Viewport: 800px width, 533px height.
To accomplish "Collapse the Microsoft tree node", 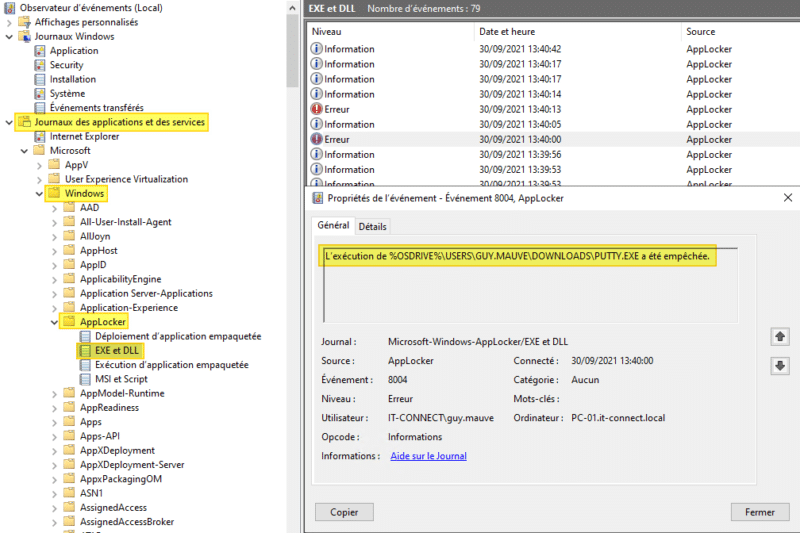I will click(24, 151).
